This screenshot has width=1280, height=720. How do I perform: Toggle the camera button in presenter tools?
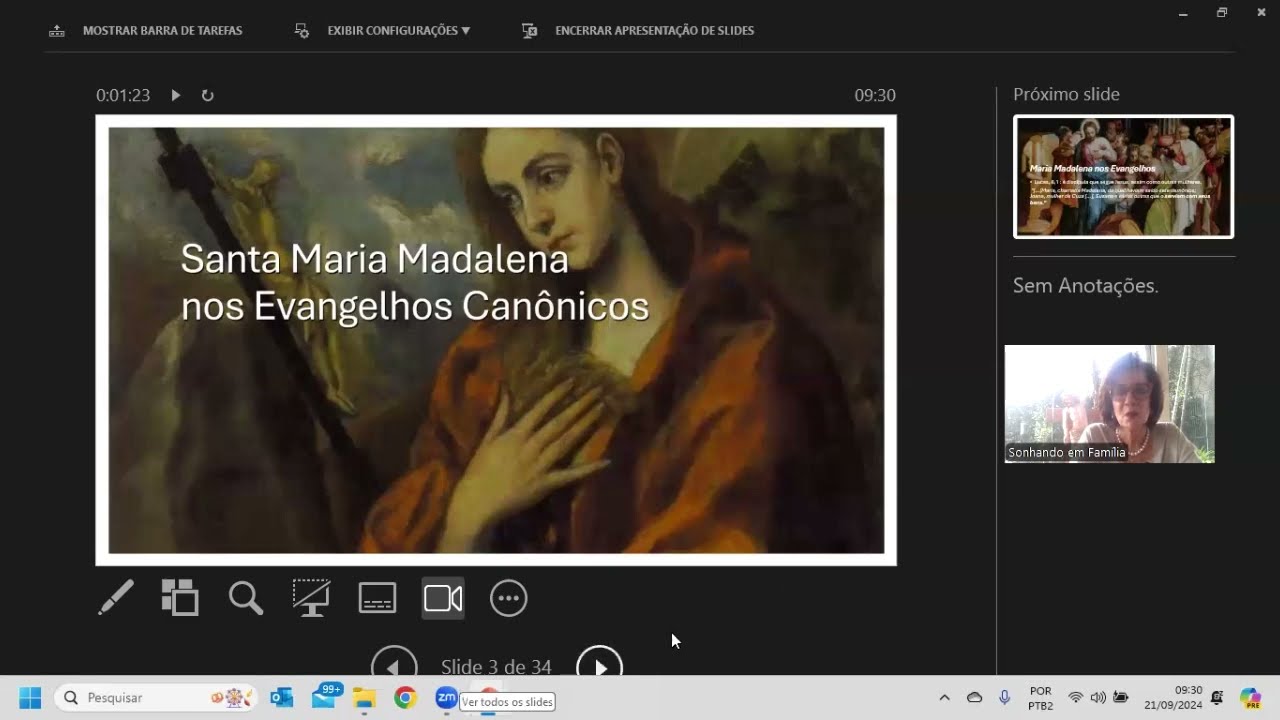click(443, 598)
